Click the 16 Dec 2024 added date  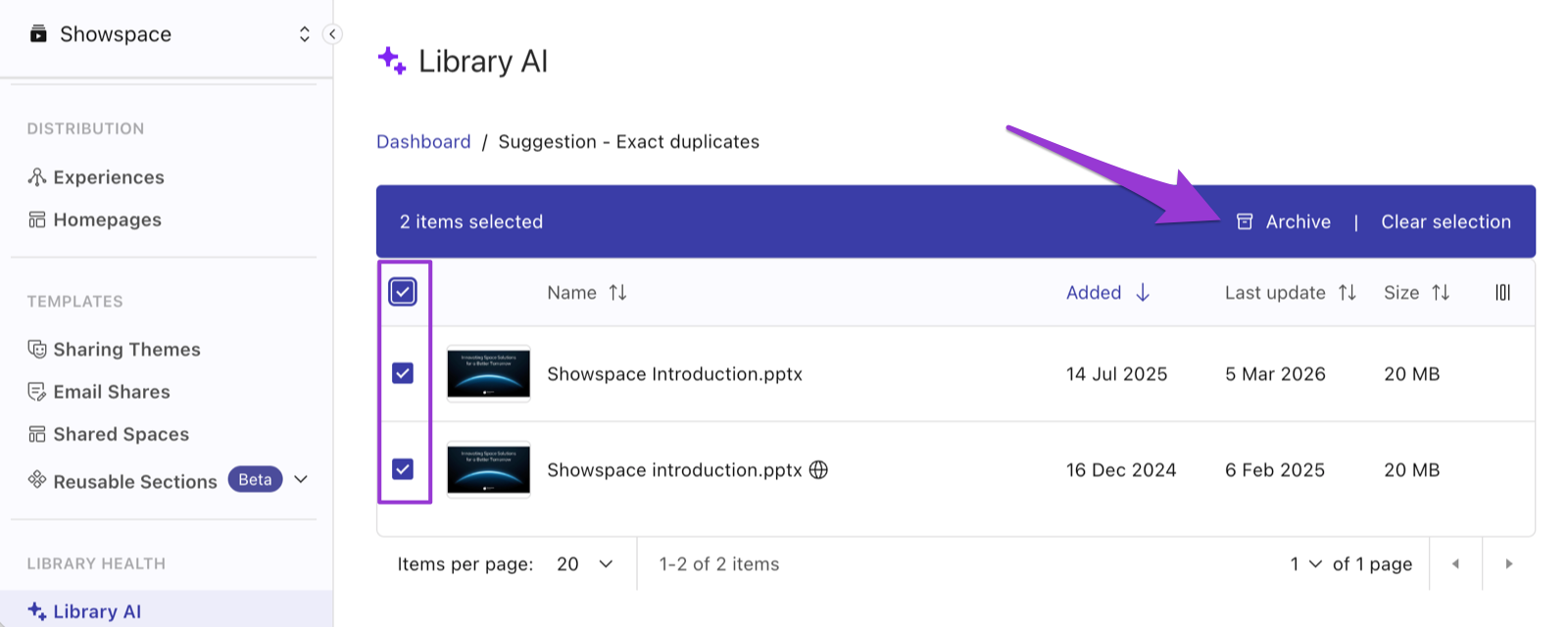[1121, 470]
